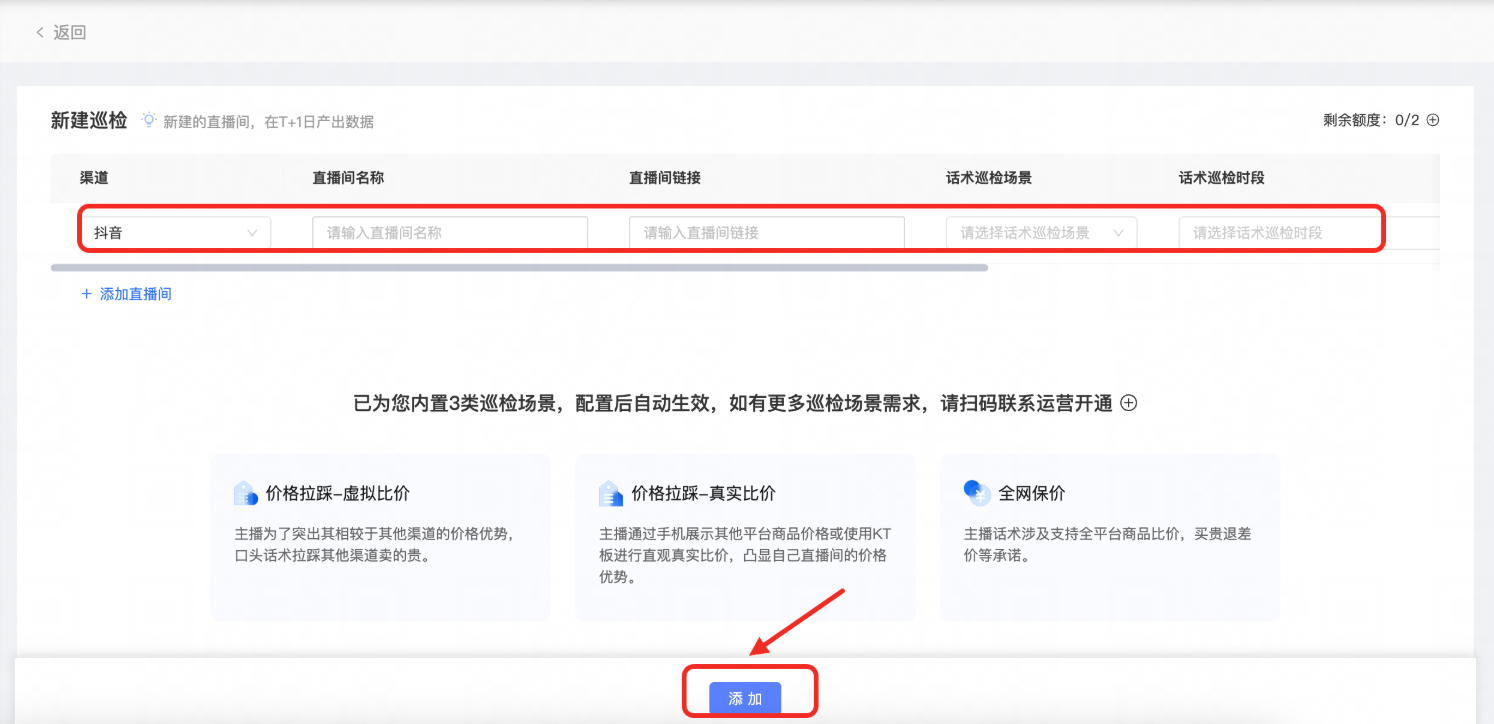
Task: Click the 价格拉踩-真实比价 card icon
Action: (x=611, y=493)
